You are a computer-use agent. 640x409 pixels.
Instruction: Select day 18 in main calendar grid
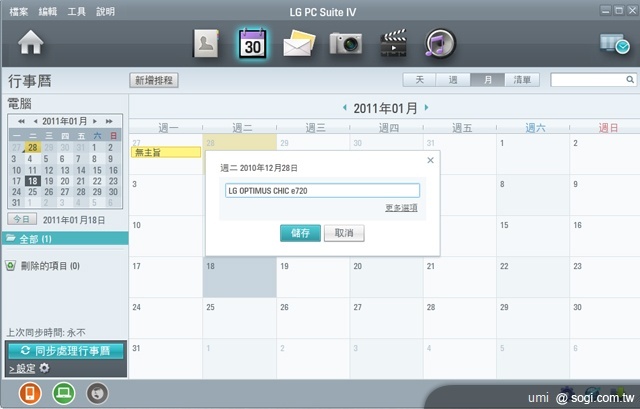(240, 277)
